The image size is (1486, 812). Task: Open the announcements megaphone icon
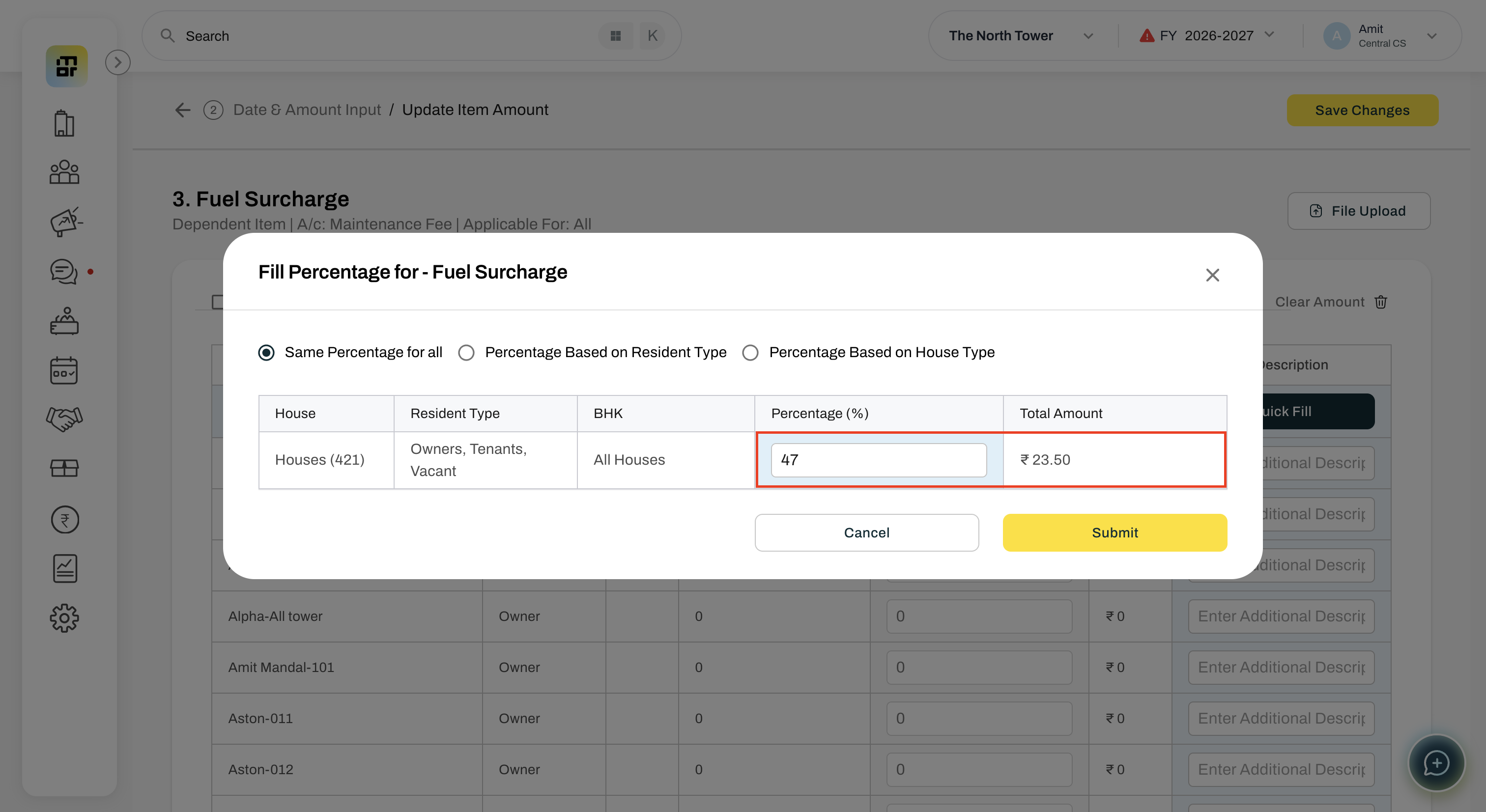(x=66, y=222)
